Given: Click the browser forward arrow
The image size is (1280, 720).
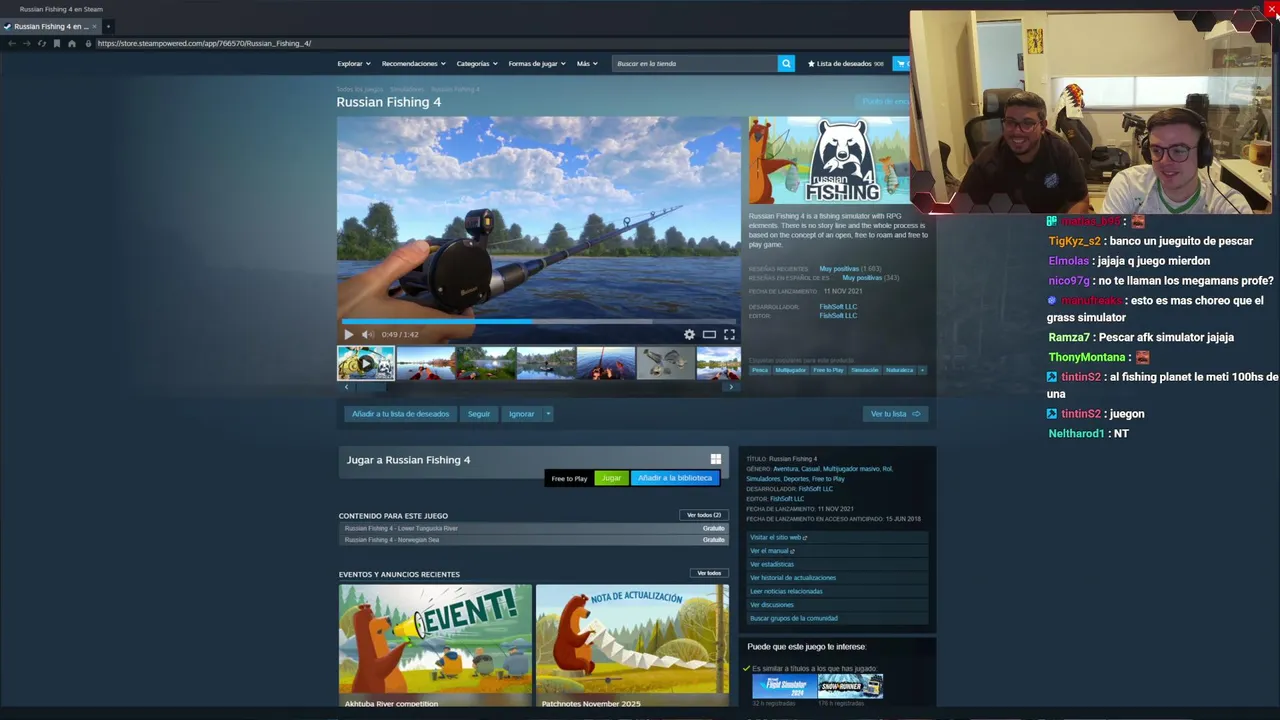Looking at the screenshot, I should click(26, 43).
